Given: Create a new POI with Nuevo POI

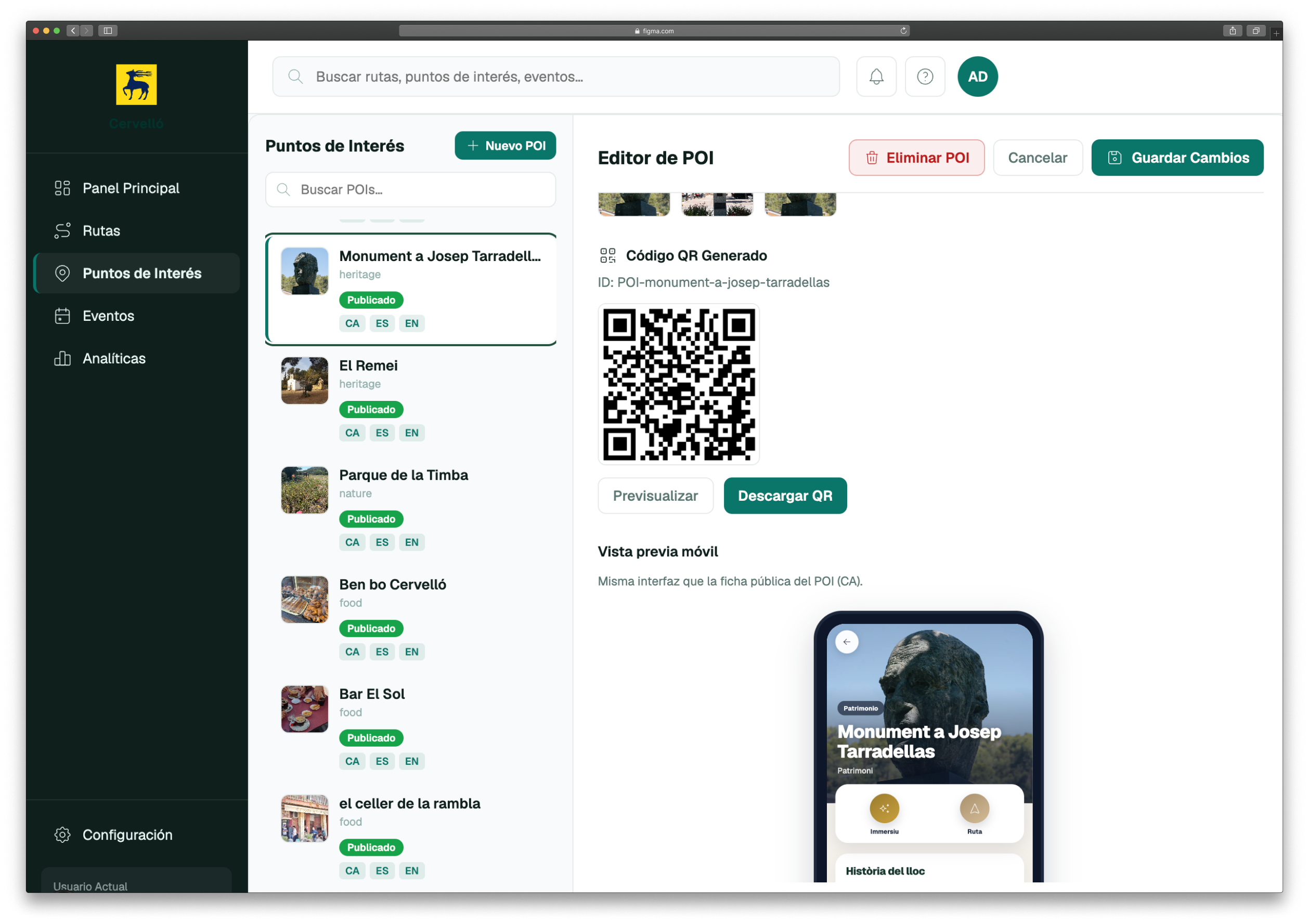Looking at the screenshot, I should click(505, 146).
